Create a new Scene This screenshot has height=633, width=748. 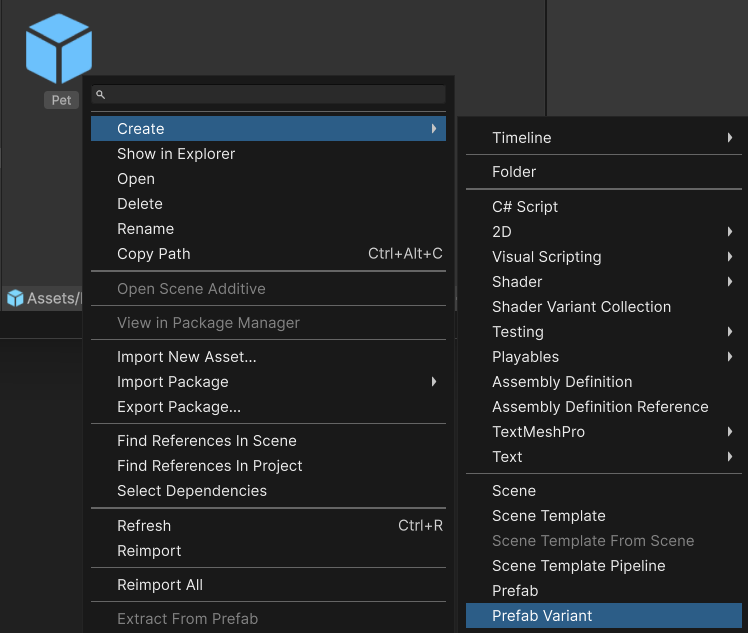[603, 491]
